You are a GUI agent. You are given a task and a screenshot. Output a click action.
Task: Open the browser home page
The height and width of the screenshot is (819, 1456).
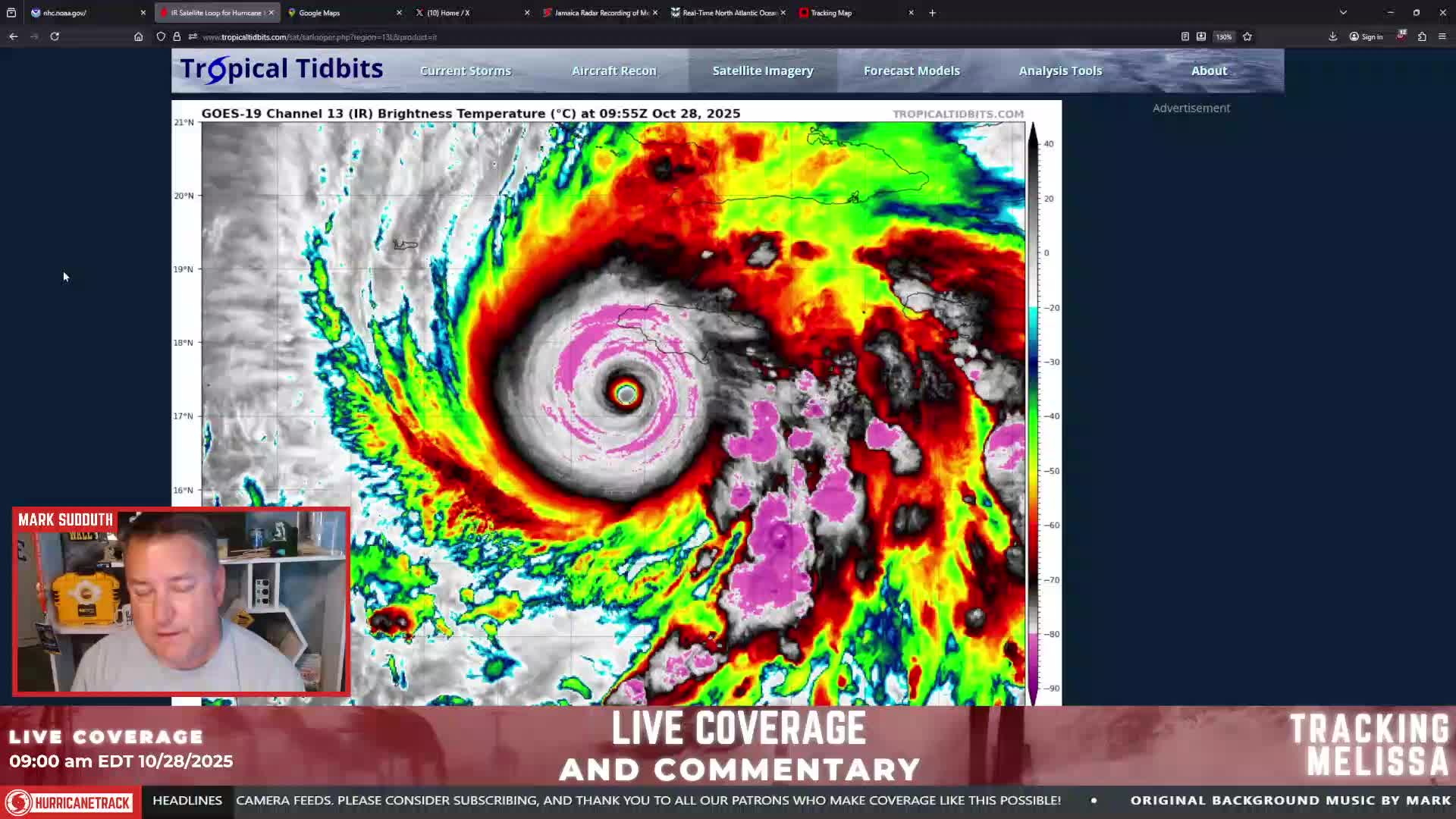[x=138, y=36]
